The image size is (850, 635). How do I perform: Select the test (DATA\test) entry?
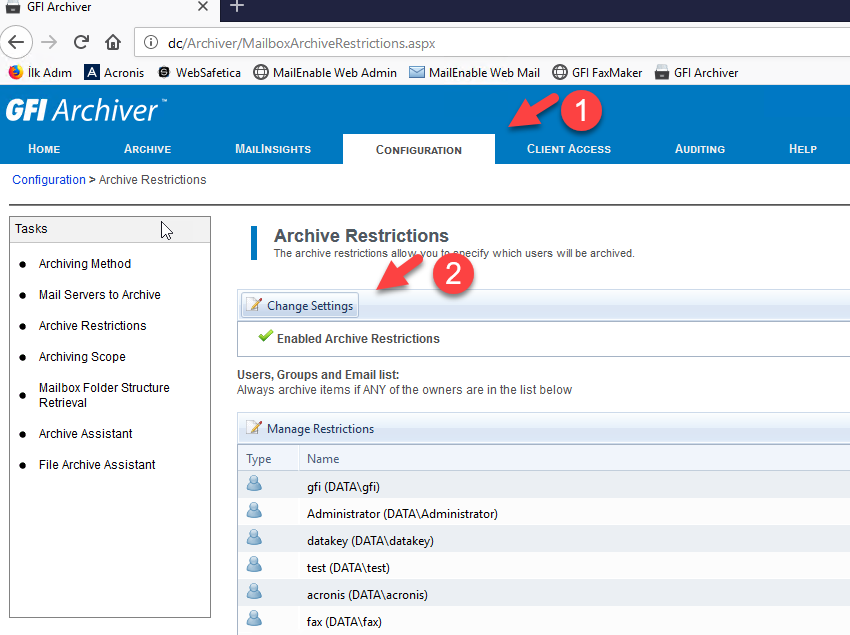348,568
